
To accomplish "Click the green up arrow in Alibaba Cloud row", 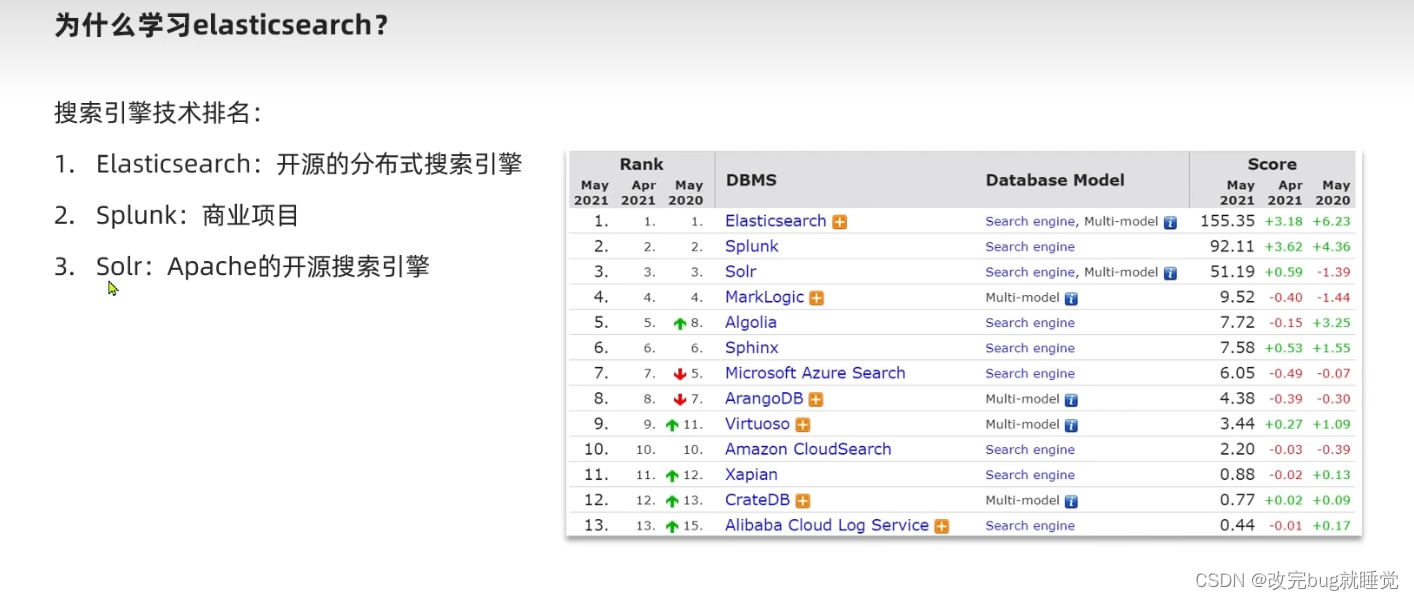I will click(672, 526).
